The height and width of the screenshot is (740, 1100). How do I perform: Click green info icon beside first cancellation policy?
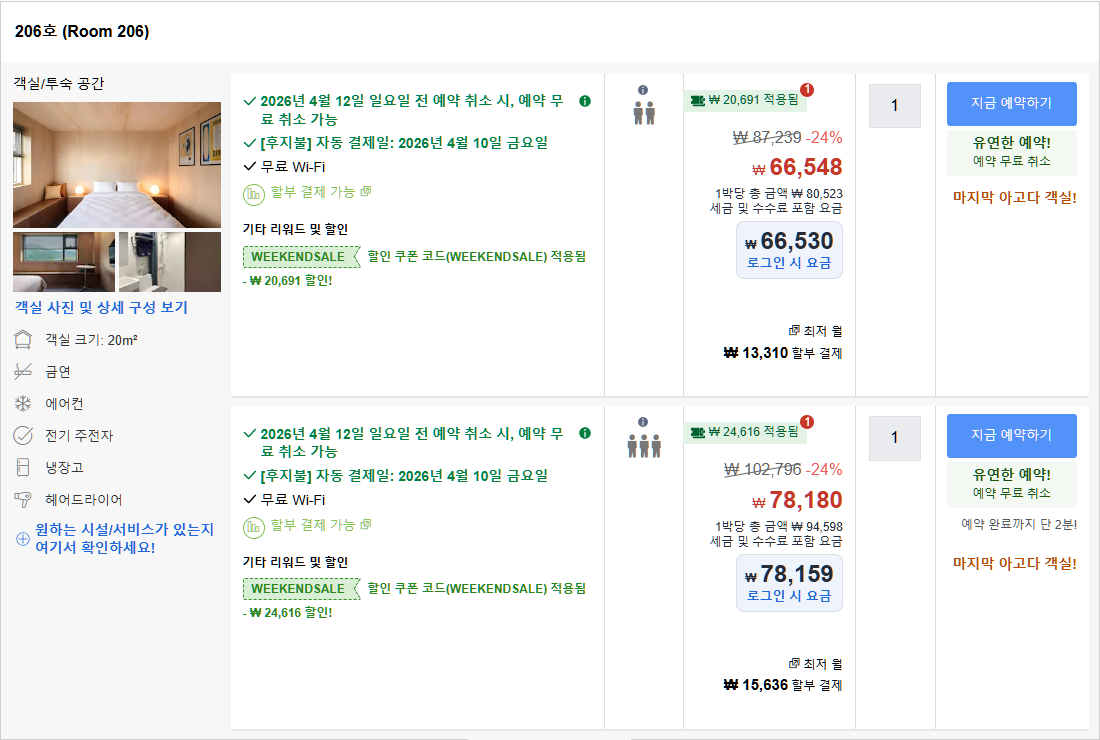pos(585,101)
